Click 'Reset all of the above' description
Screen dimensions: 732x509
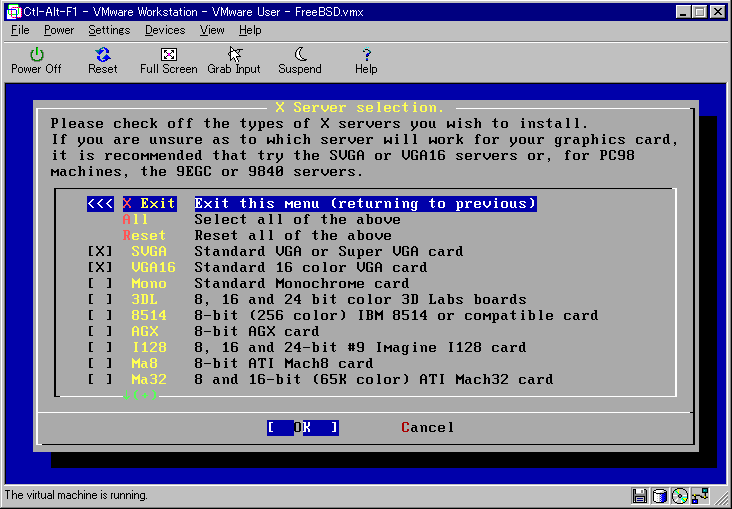pyautogui.click(x=293, y=235)
